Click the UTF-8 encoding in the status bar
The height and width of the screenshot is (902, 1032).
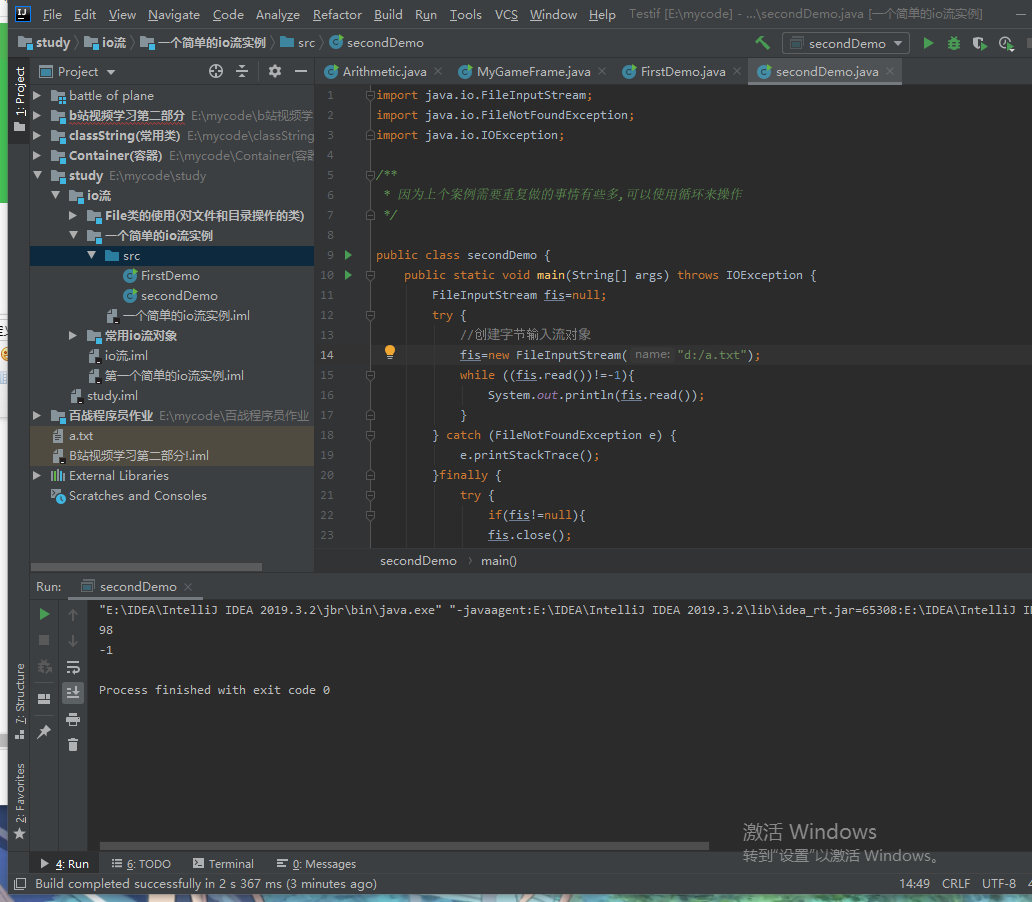click(998, 884)
